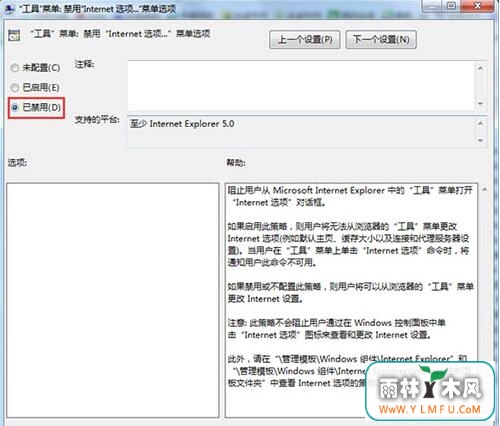Click the policy setting icon beside the heading

tap(14, 35)
